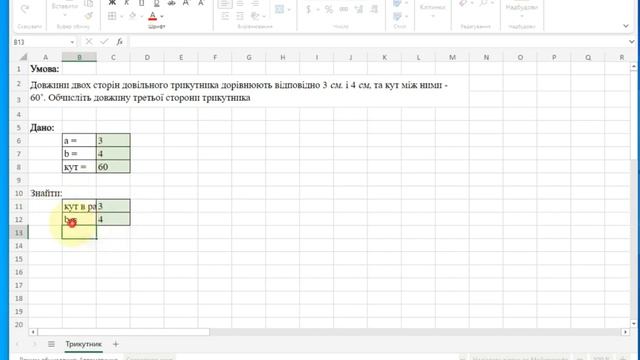Open Name Box dropdown
The image size is (640, 360).
click(x=72, y=42)
